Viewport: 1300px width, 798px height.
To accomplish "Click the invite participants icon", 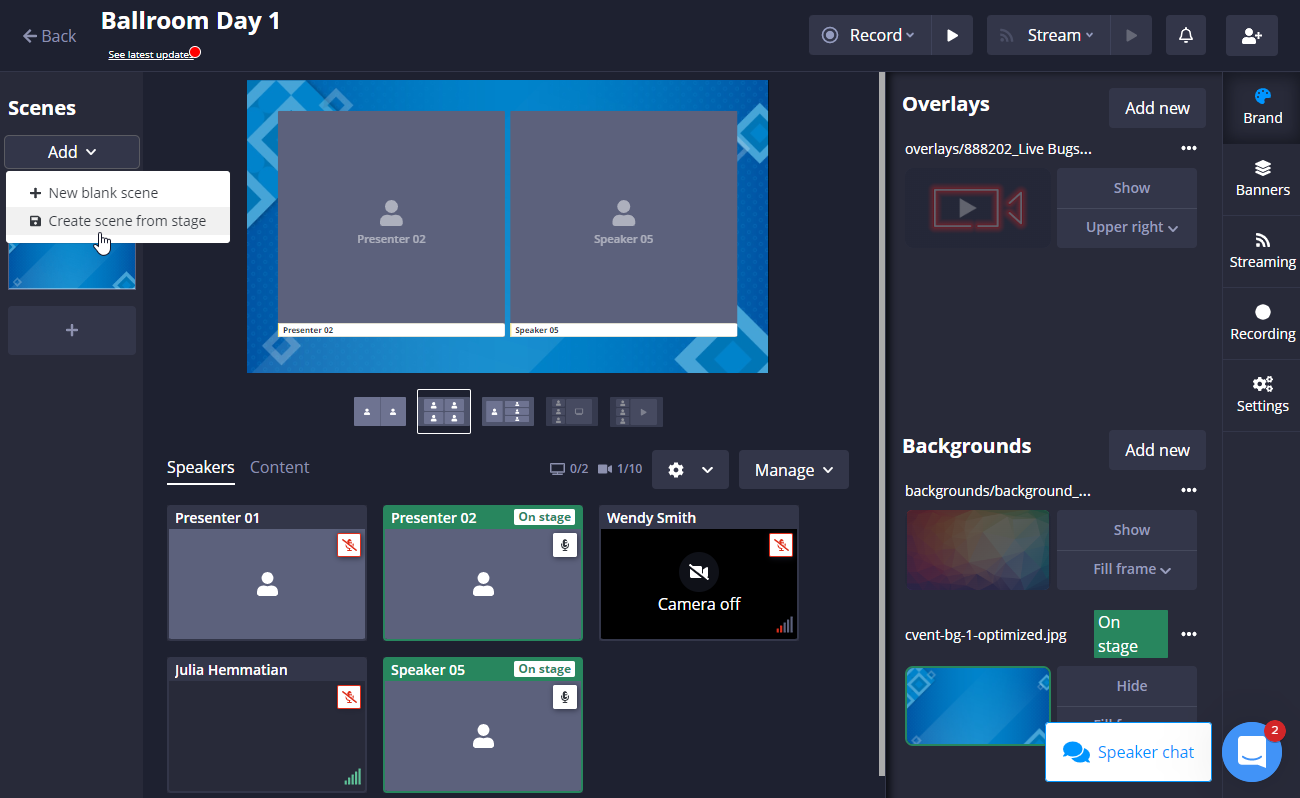I will (1252, 35).
